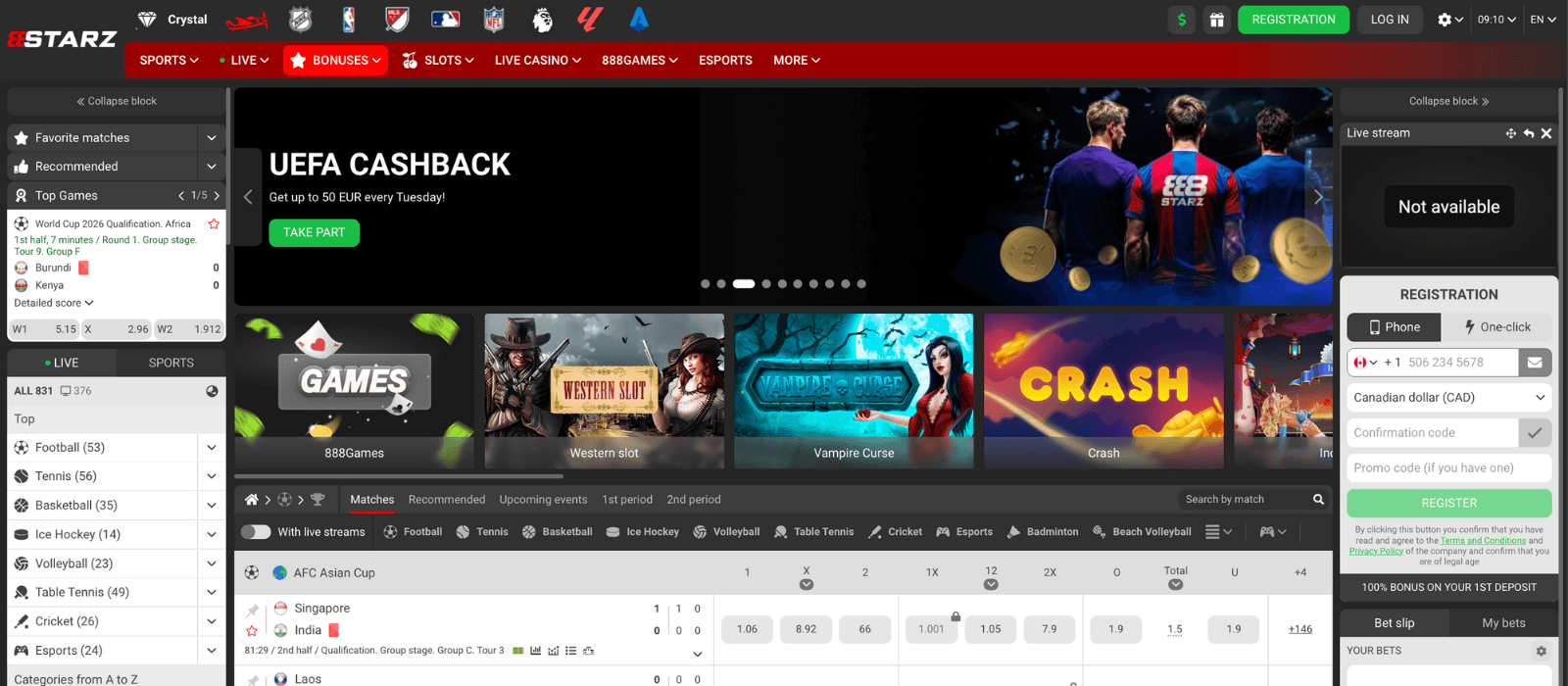Open the country code flag dropdown
The image size is (1568, 686).
pyautogui.click(x=1365, y=363)
